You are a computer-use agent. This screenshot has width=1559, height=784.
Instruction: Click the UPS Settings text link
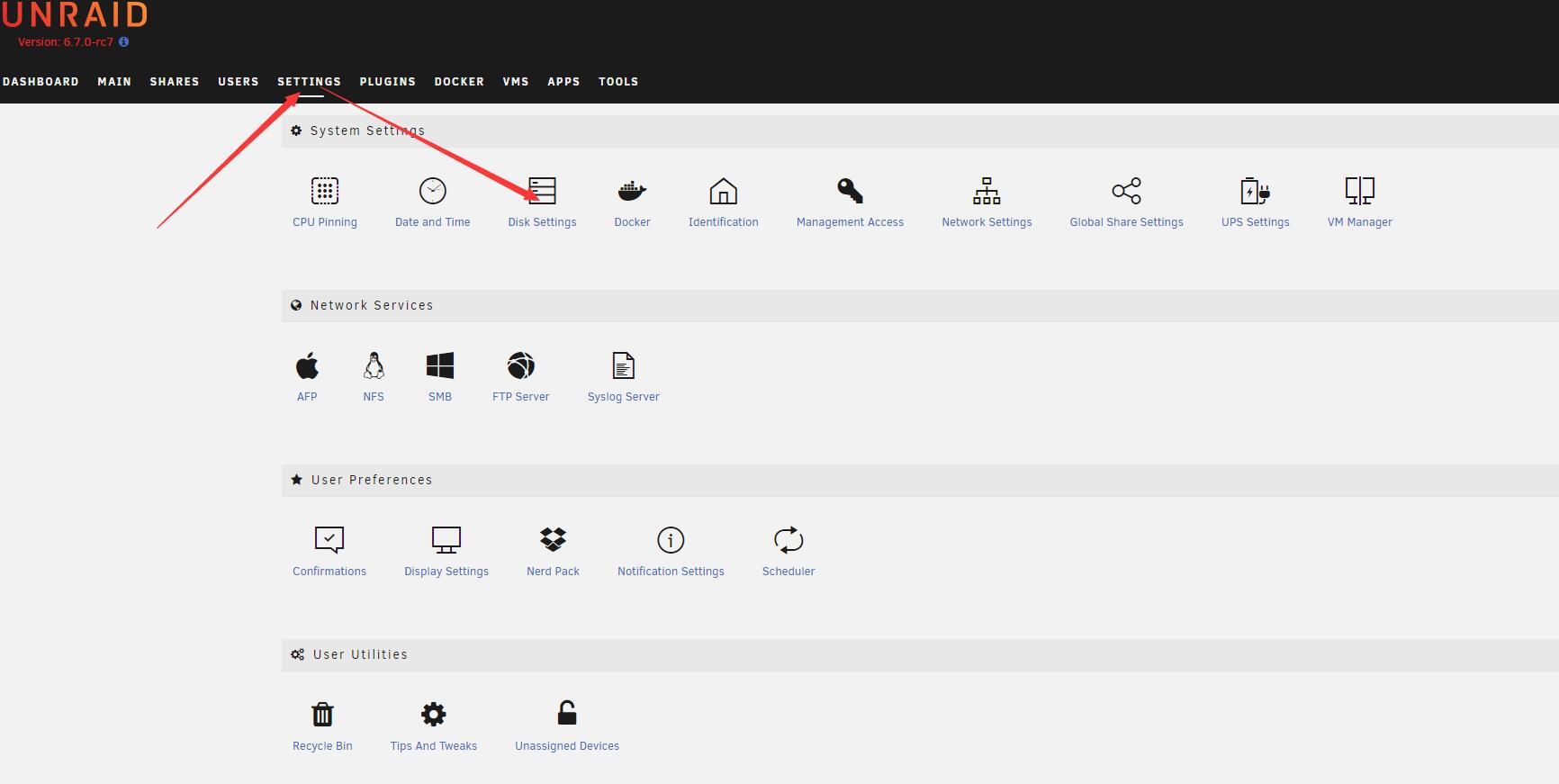[1255, 222]
